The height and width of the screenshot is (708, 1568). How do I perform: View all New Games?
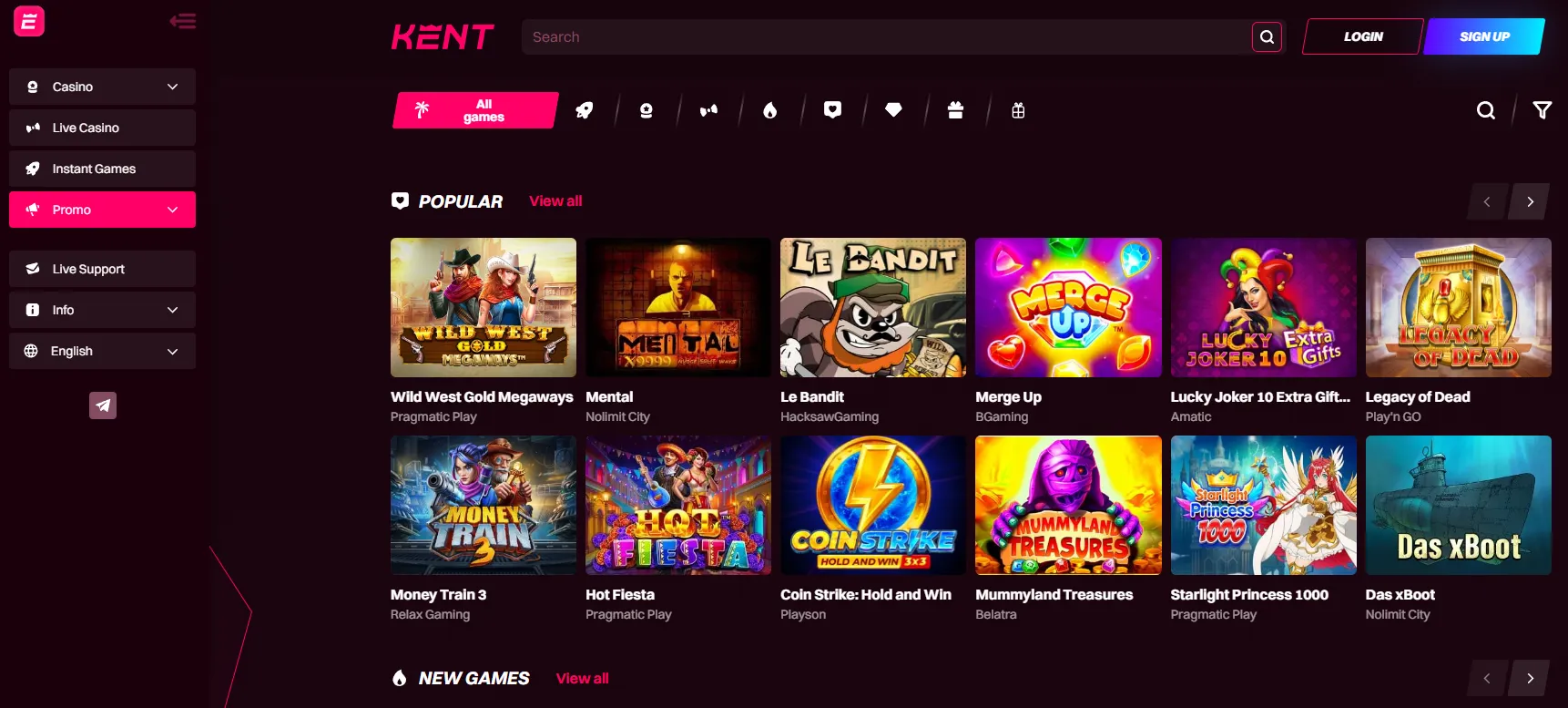[x=582, y=678]
